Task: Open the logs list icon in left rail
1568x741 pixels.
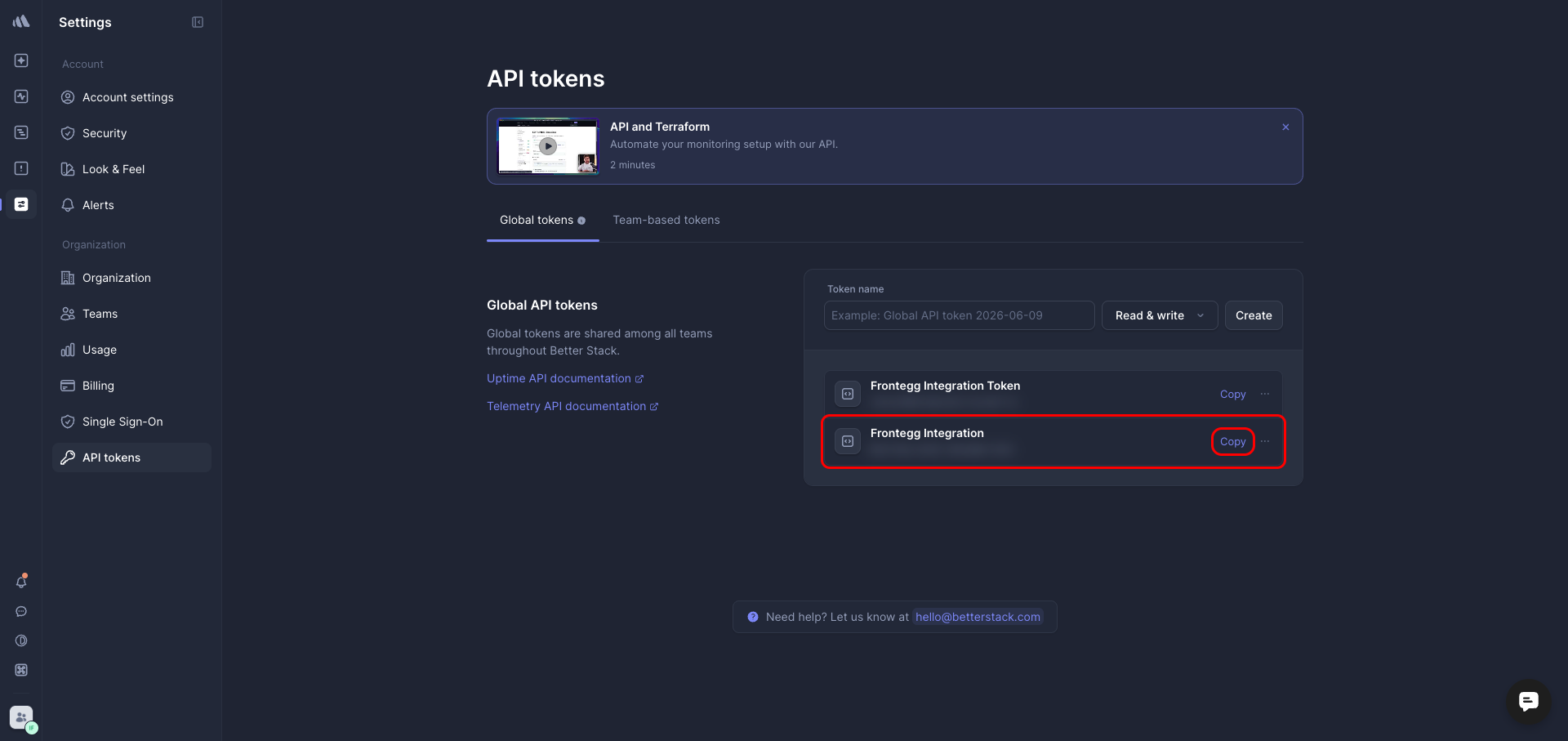Action: point(21,132)
